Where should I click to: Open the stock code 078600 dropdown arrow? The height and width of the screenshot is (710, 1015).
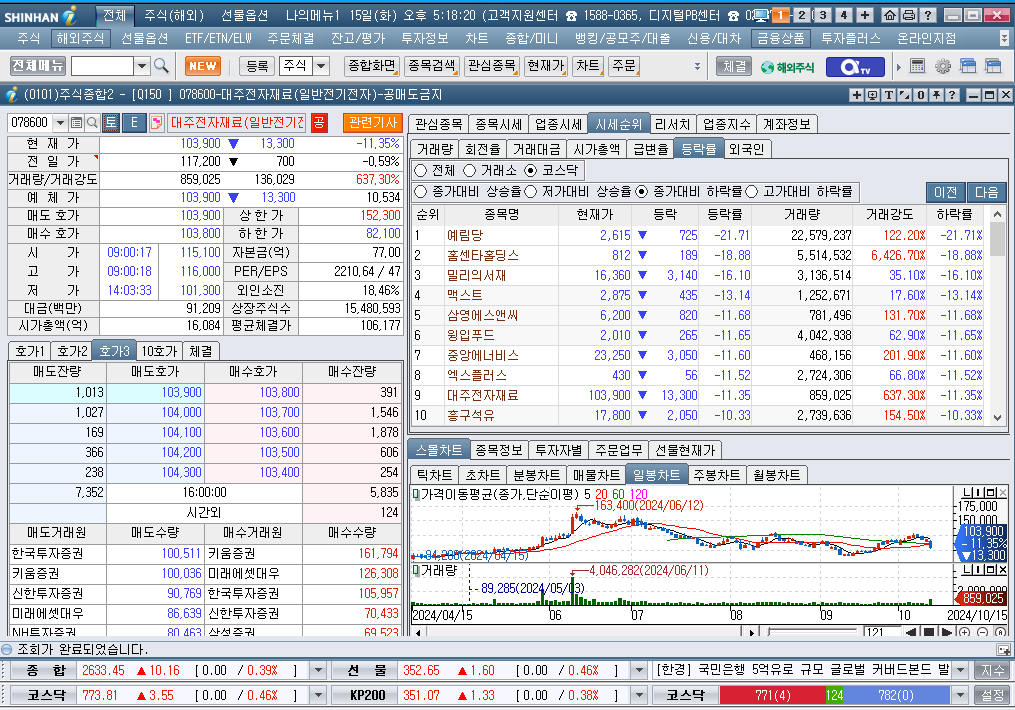point(60,122)
